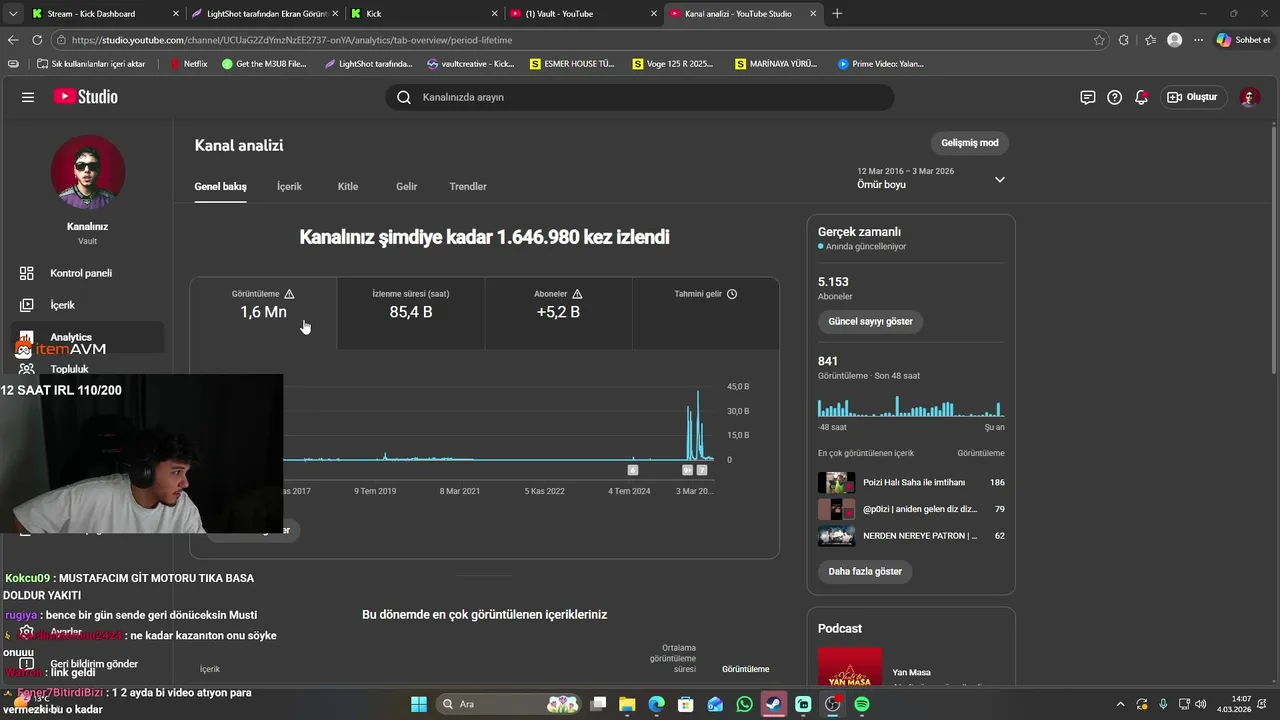Expand the Ömür boyu date range dropdown
Viewport: 1280px width, 720px height.
coord(999,180)
